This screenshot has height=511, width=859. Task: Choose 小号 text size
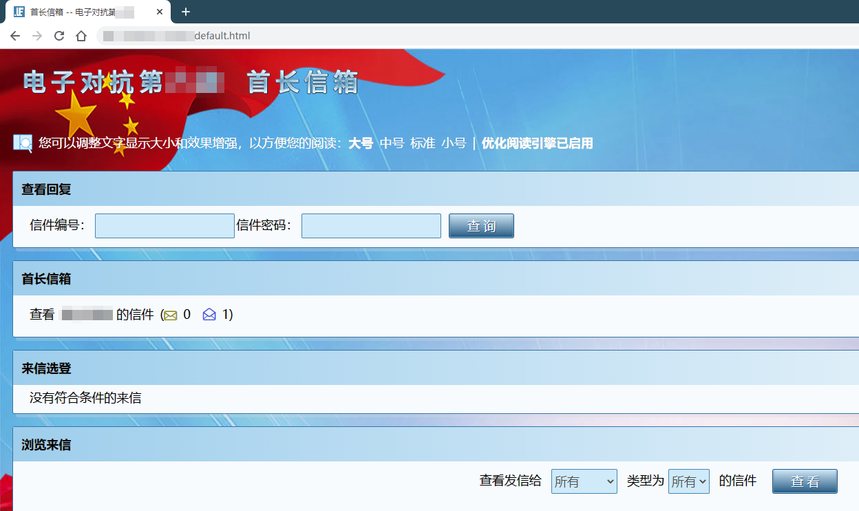tap(454, 143)
